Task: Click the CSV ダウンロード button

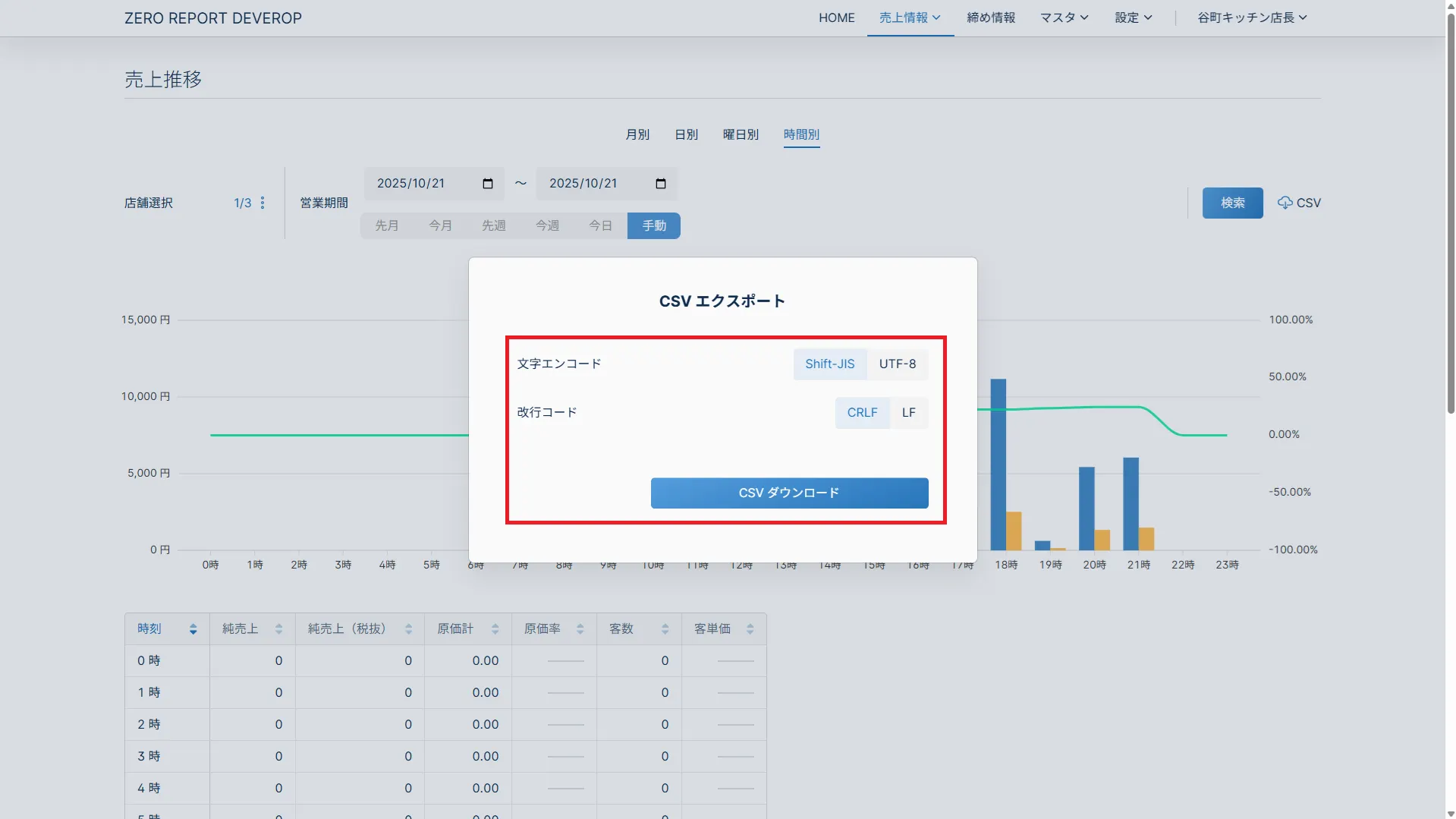Action: 789,493
